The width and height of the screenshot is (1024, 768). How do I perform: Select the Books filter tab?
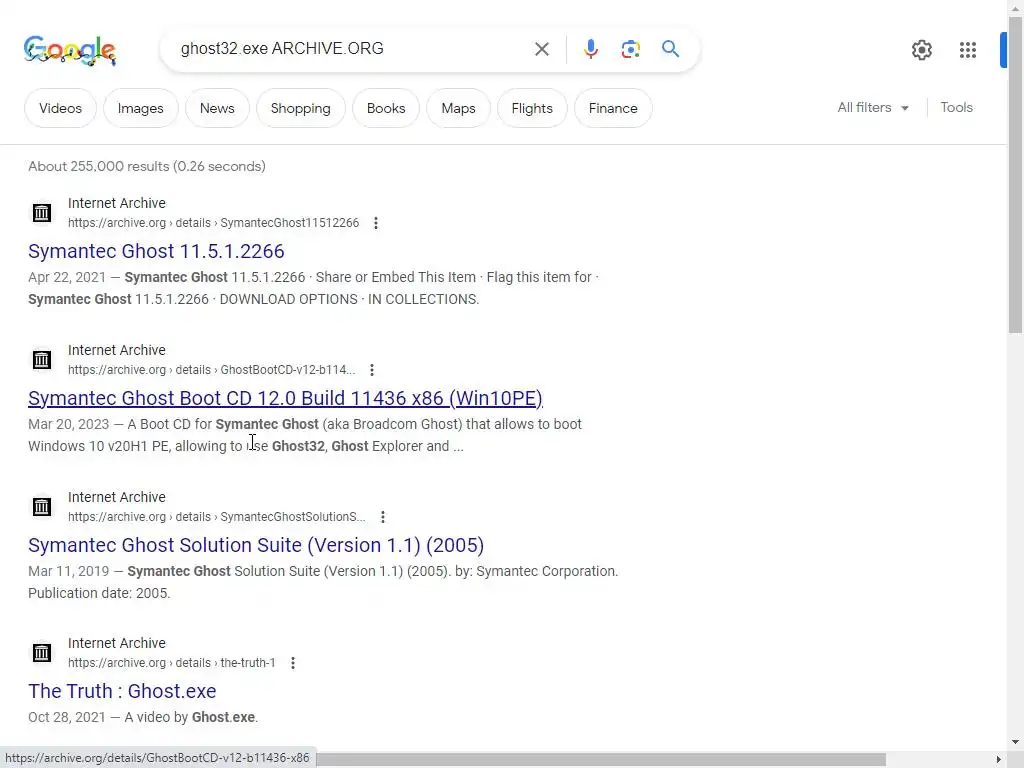pyautogui.click(x=386, y=108)
